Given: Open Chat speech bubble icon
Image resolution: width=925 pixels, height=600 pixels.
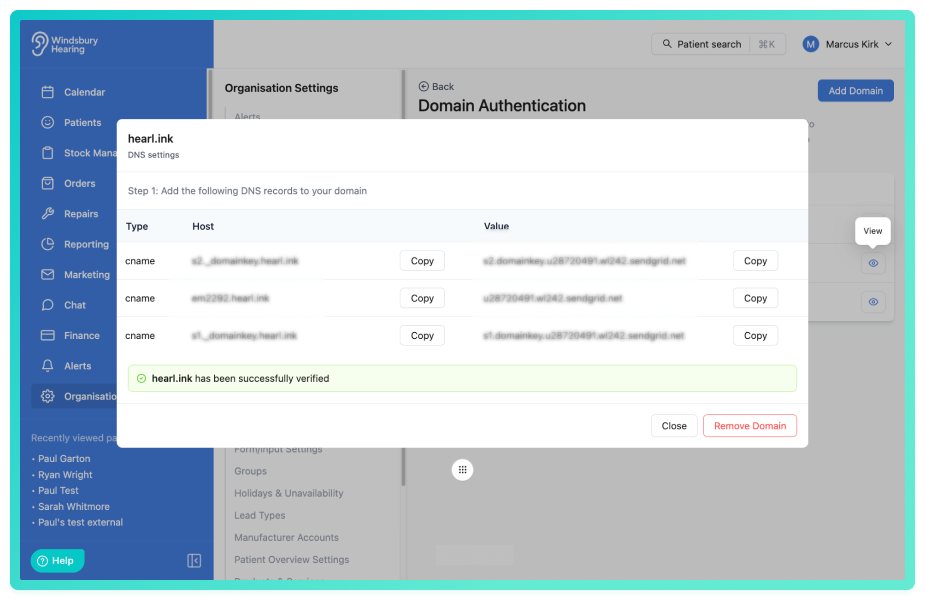Looking at the screenshot, I should pos(48,305).
